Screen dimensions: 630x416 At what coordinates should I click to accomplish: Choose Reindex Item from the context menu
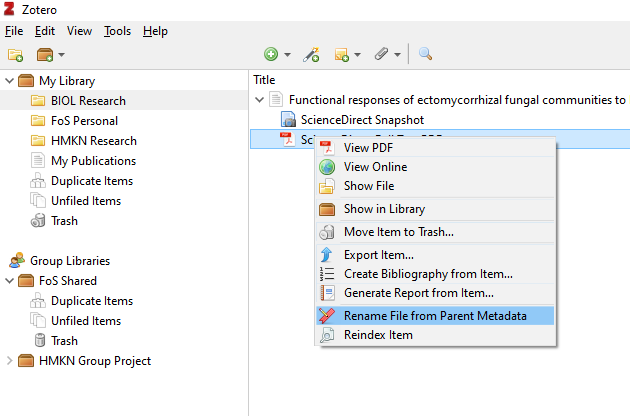436,335
